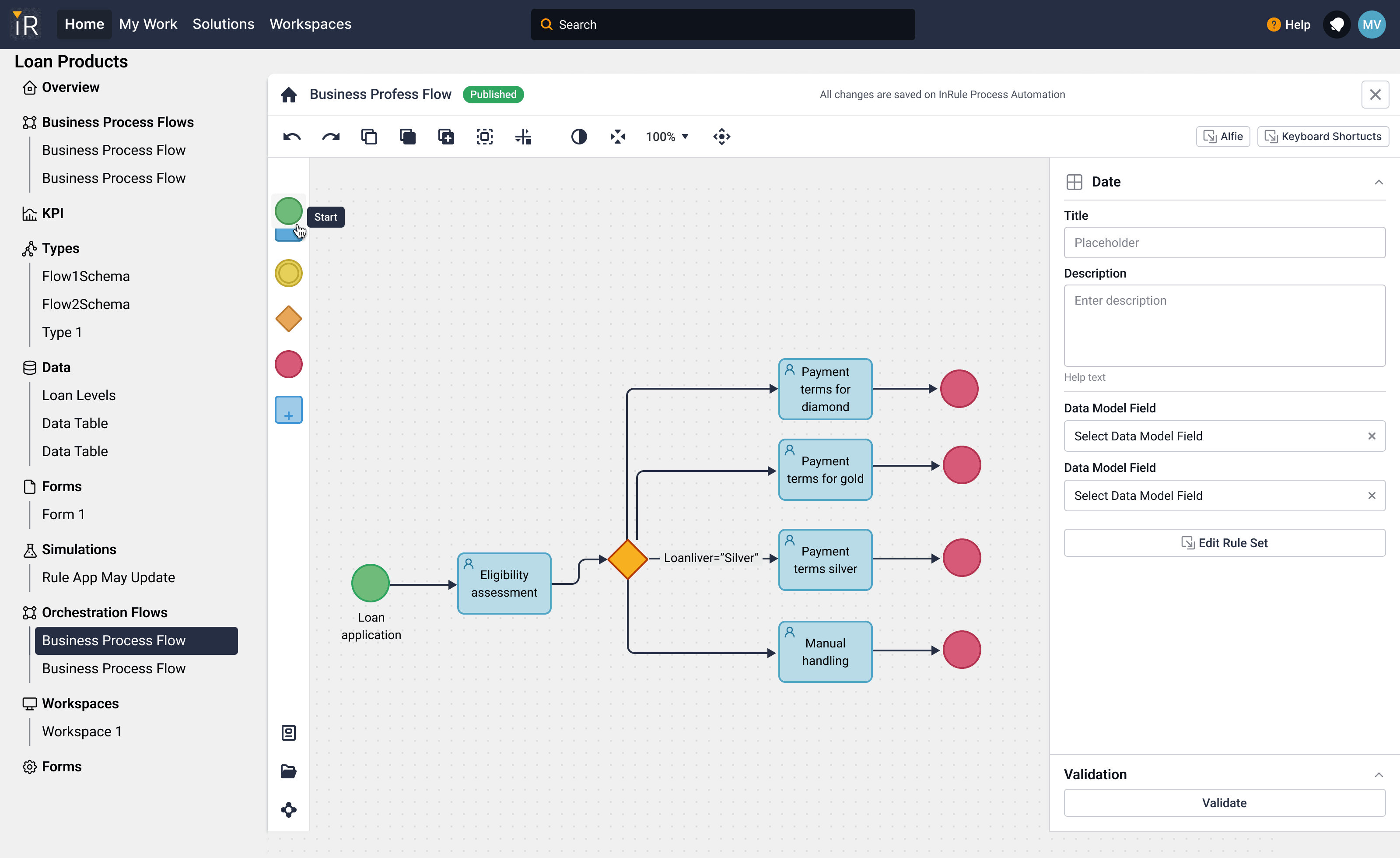Open the first Select Data Model Field dropdown

pos(1225,436)
